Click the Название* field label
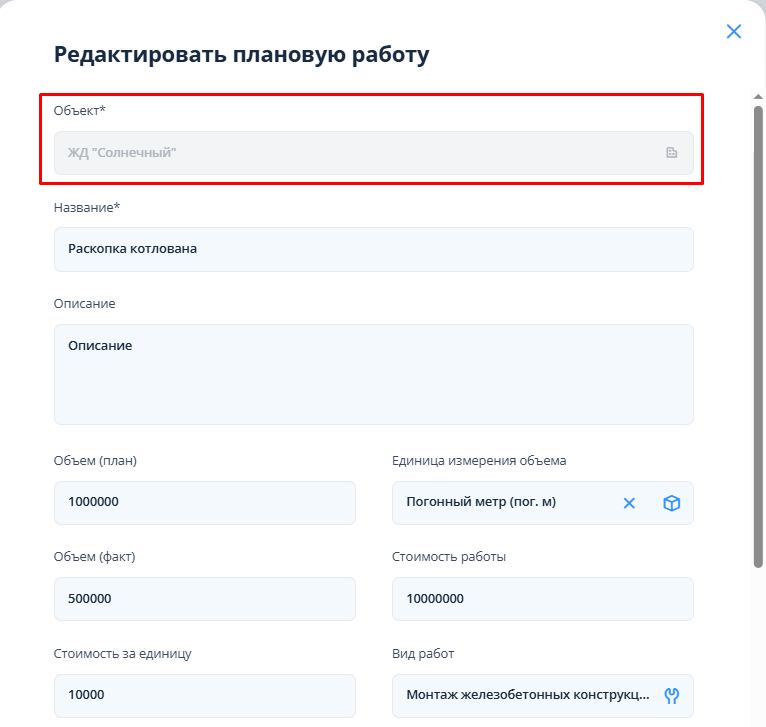Image resolution: width=766 pixels, height=727 pixels. pyautogui.click(x=86, y=207)
